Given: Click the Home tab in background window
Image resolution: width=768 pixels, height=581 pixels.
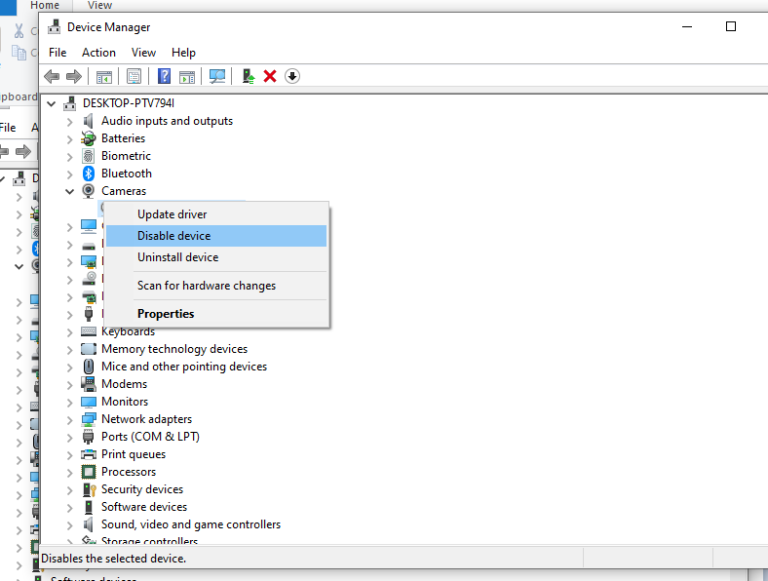Looking at the screenshot, I should click(45, 5).
